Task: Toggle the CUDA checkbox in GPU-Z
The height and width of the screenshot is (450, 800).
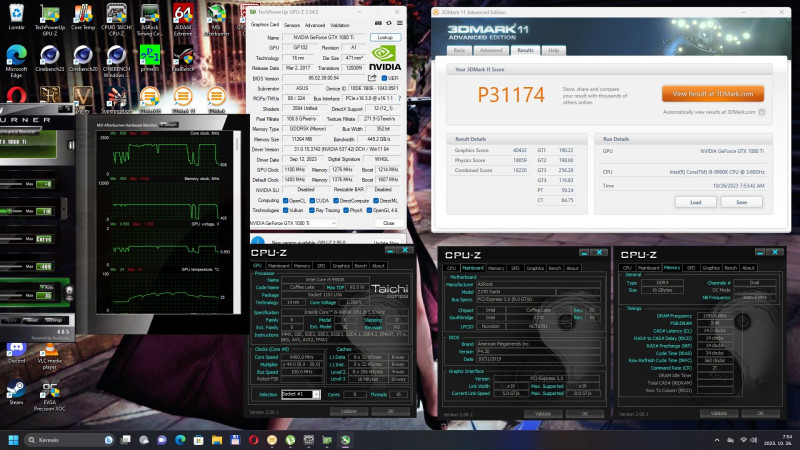Action: 312,201
